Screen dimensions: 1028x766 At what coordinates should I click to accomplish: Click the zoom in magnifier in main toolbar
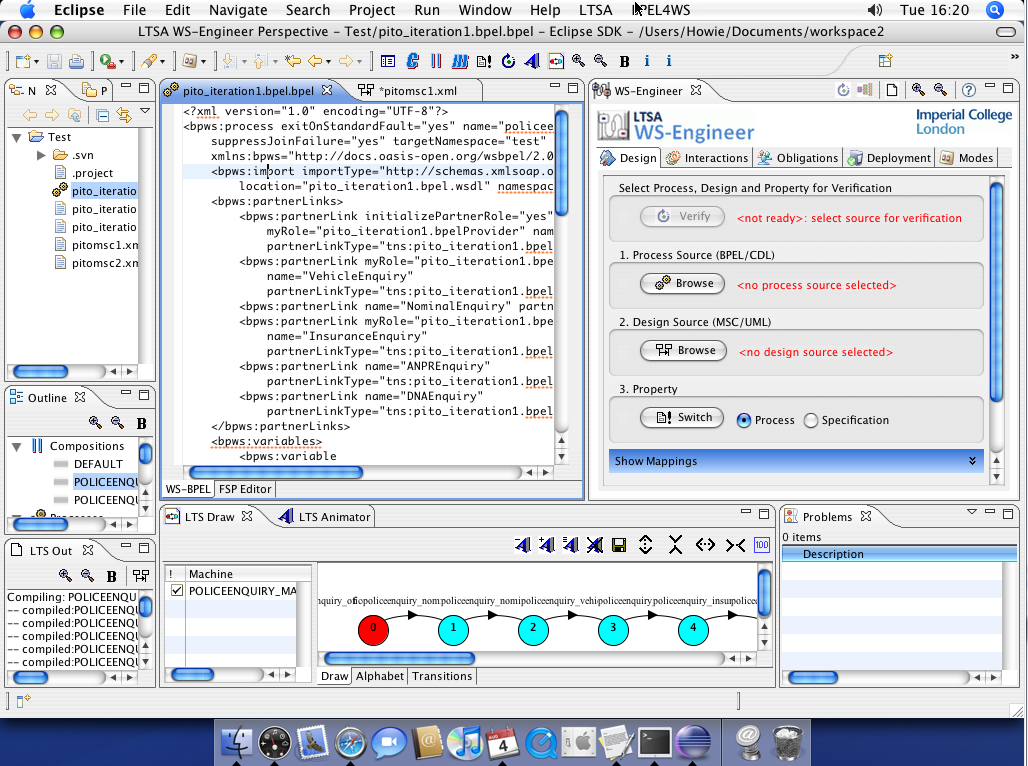[x=578, y=60]
